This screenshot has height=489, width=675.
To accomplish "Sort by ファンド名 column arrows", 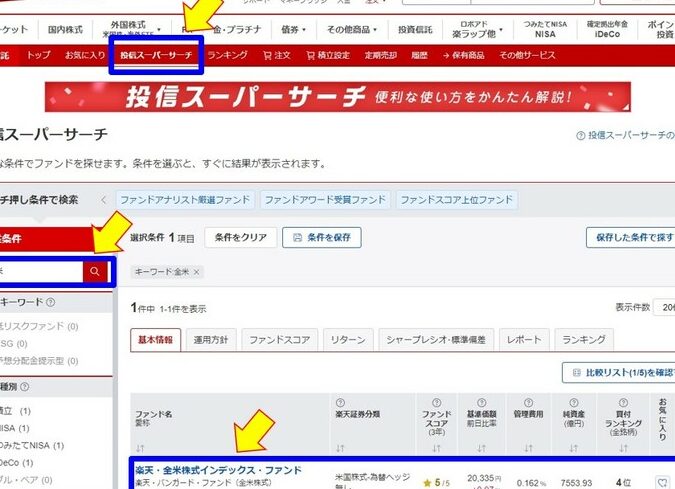I will click(140, 448).
